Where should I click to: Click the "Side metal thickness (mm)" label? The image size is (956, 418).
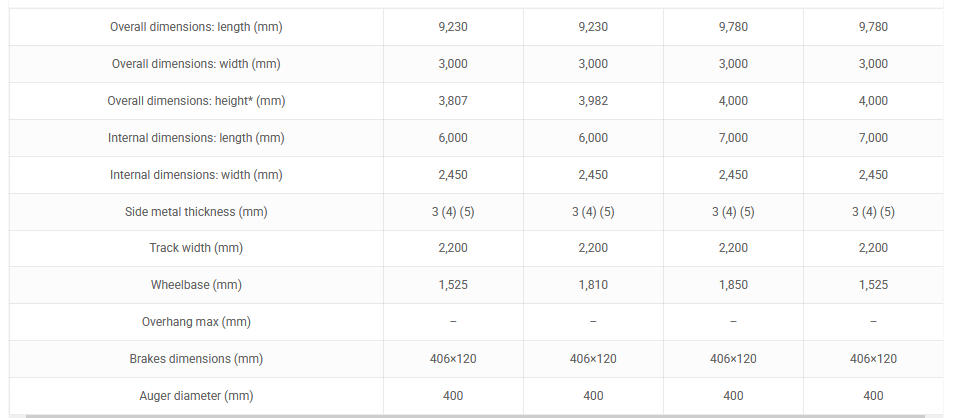196,212
